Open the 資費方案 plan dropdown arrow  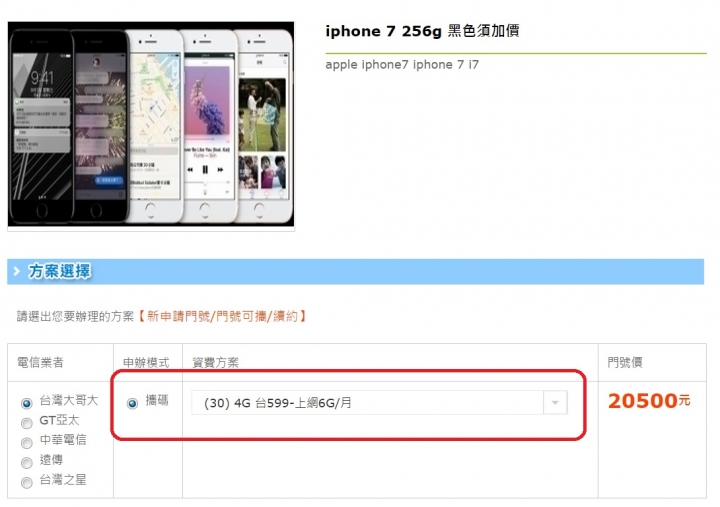(x=555, y=403)
